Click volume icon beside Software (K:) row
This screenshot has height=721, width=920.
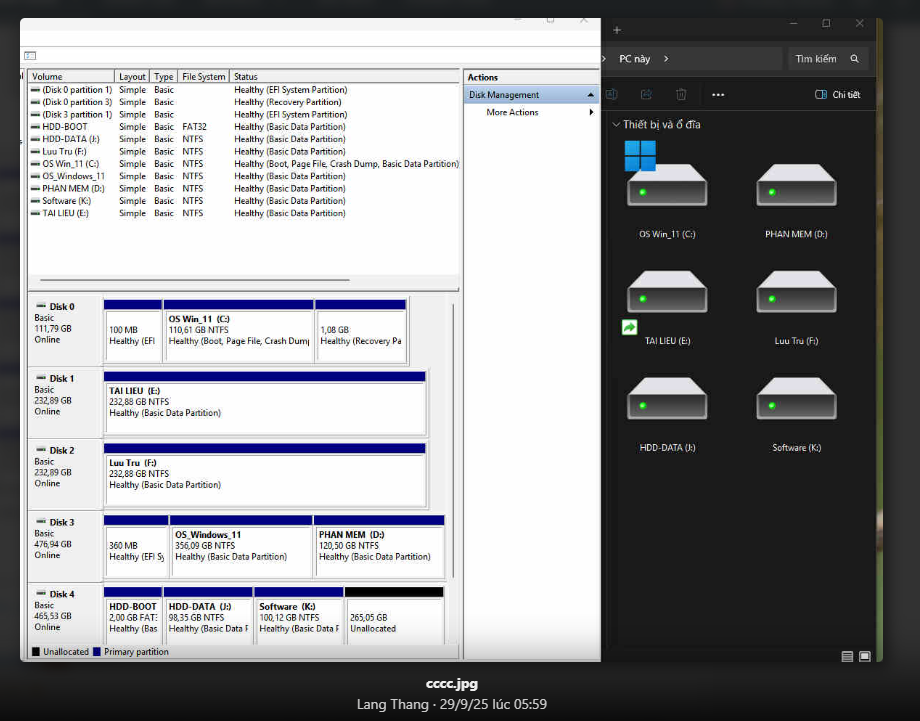tap(35, 201)
